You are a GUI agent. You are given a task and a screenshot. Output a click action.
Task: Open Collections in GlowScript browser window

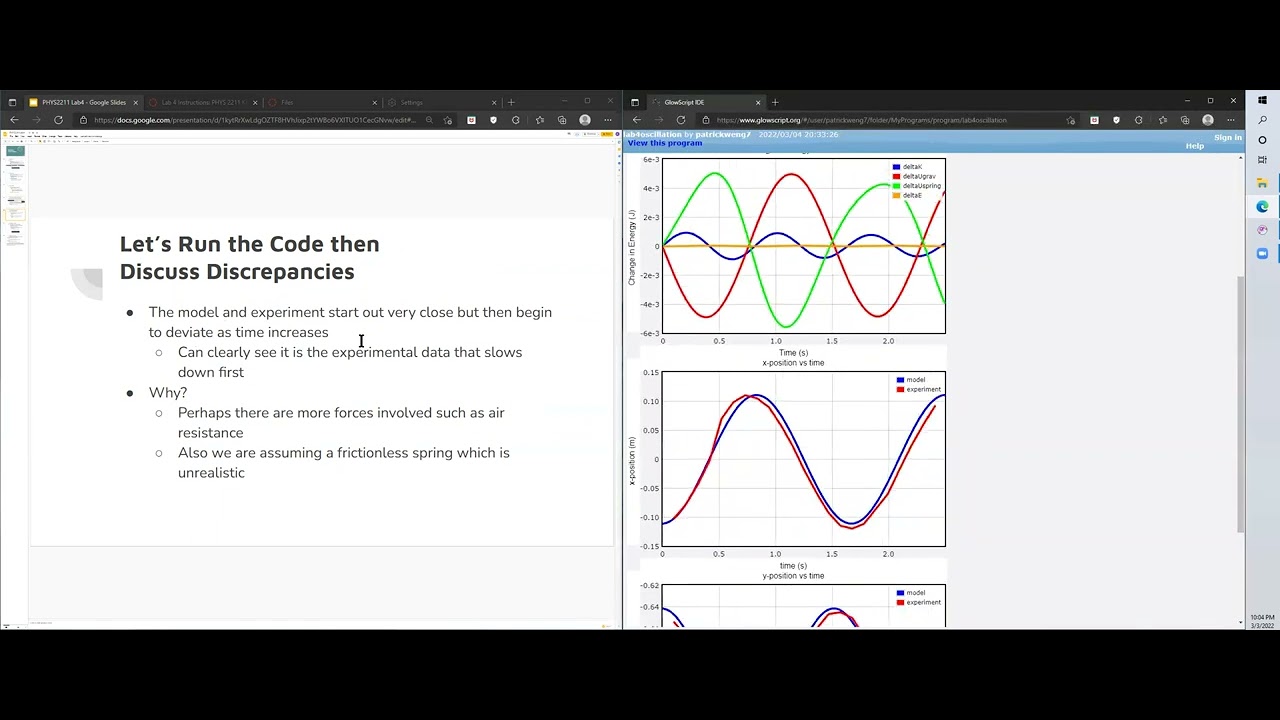(1185, 120)
